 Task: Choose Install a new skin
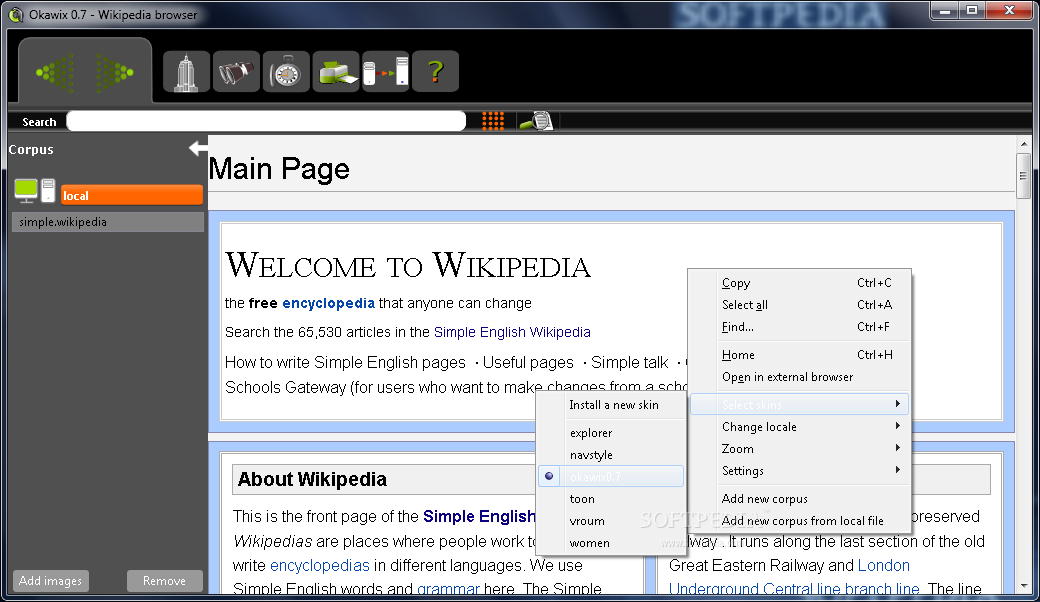611,404
